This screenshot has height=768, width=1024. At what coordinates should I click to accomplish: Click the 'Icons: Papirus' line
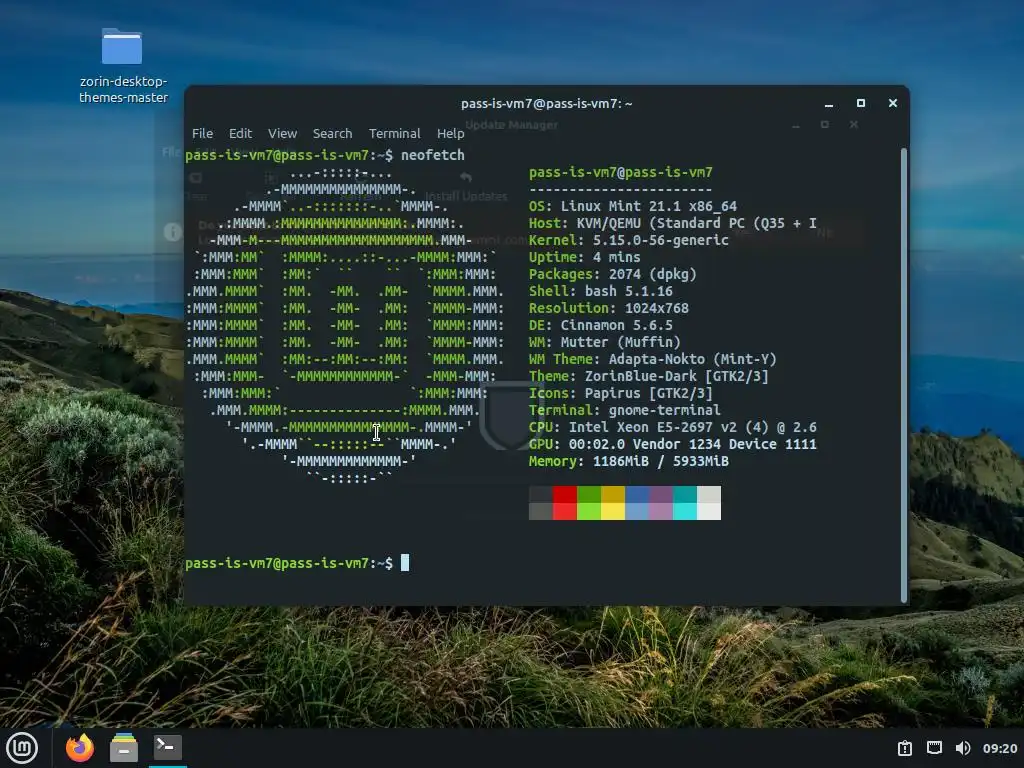[620, 393]
